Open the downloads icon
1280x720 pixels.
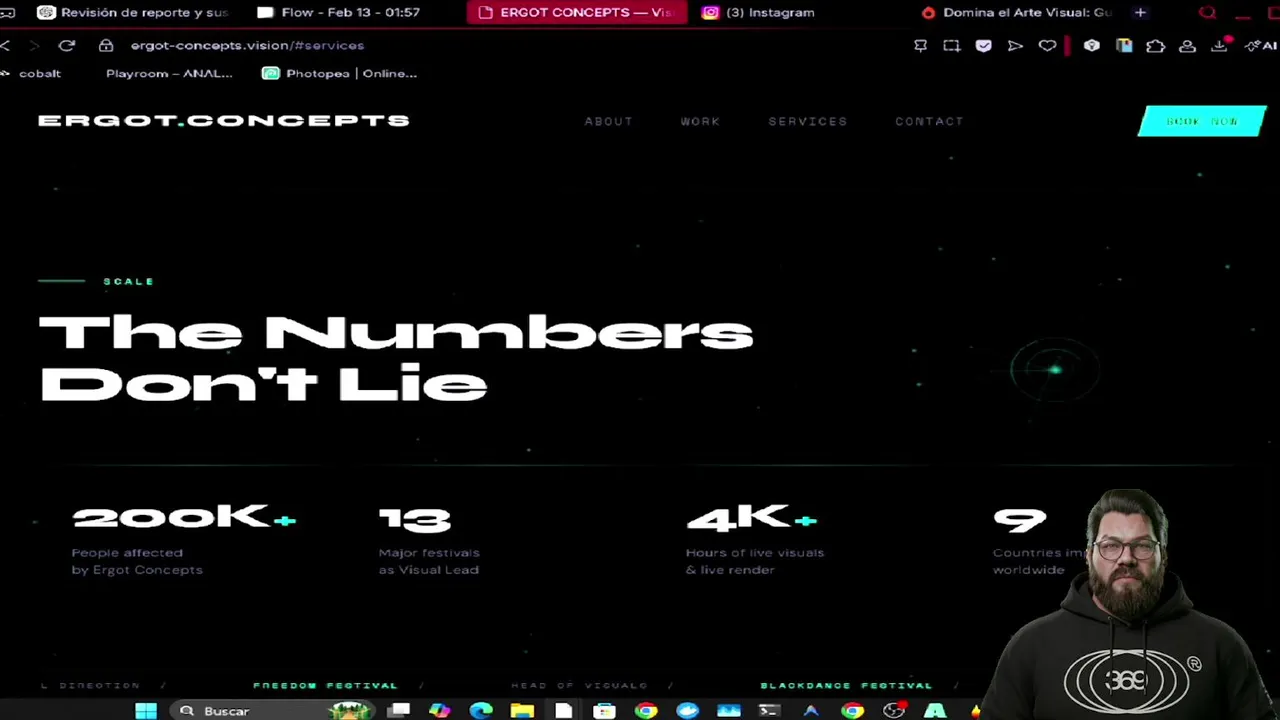[x=1219, y=46]
